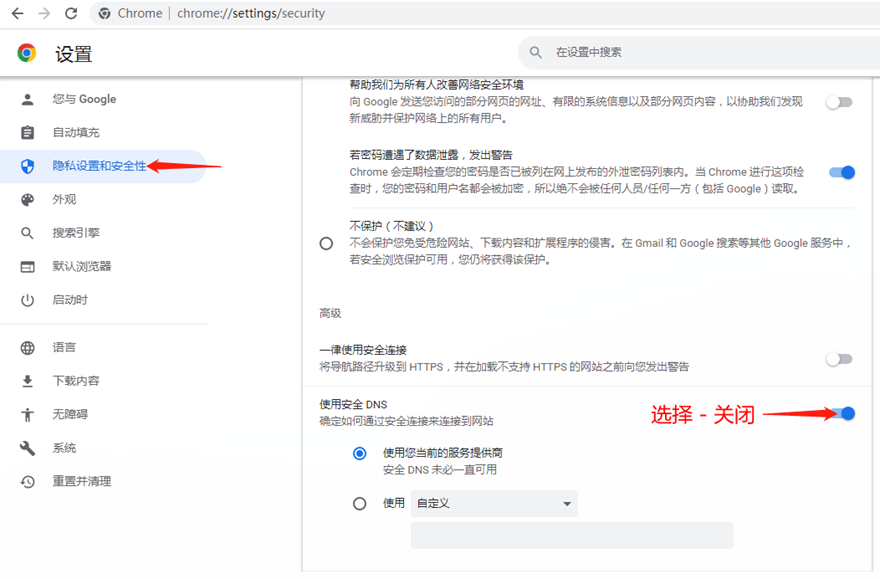Disable the password breach warning toggle
This screenshot has height=579, width=880.
[841, 172]
